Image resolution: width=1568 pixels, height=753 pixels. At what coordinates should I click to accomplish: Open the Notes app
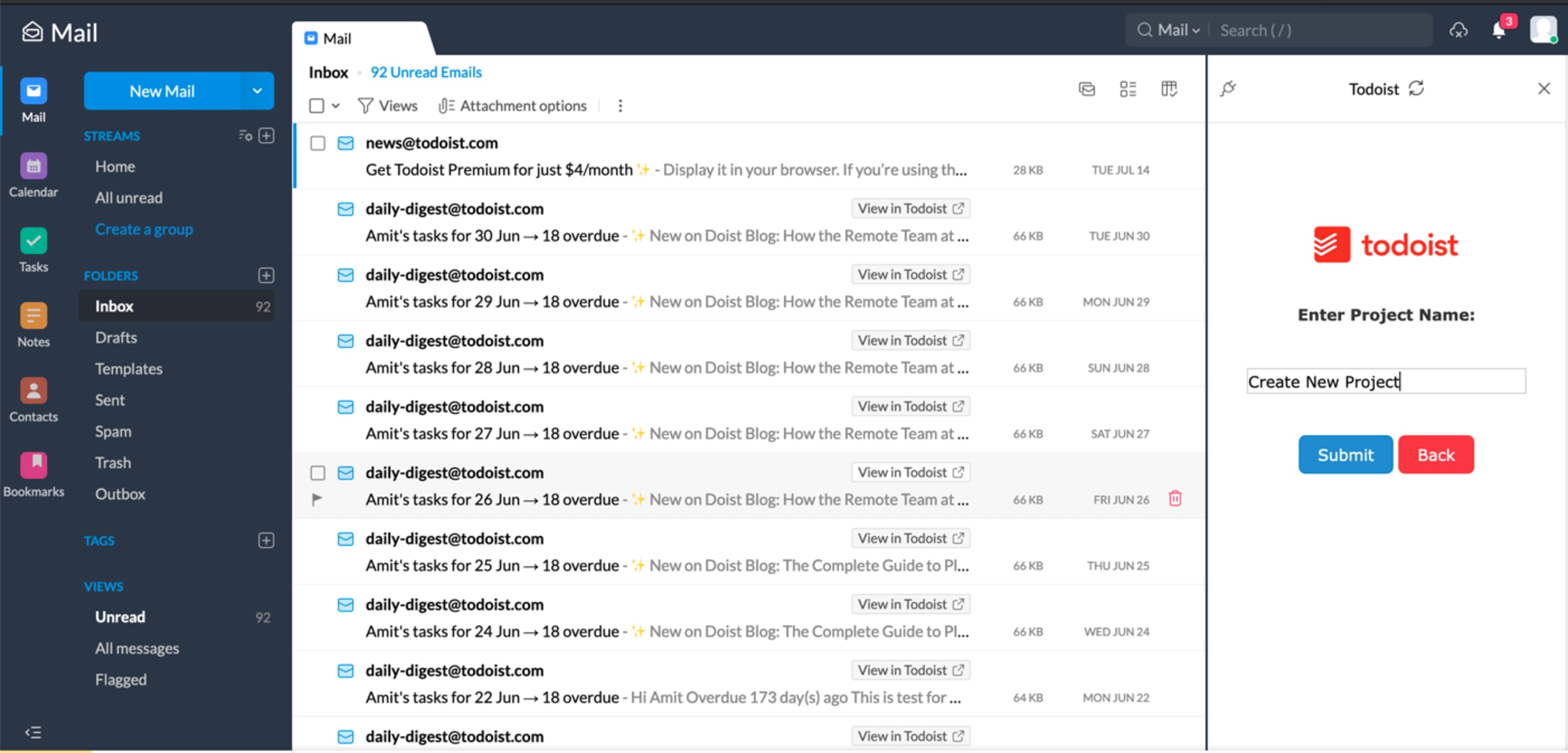click(x=33, y=325)
